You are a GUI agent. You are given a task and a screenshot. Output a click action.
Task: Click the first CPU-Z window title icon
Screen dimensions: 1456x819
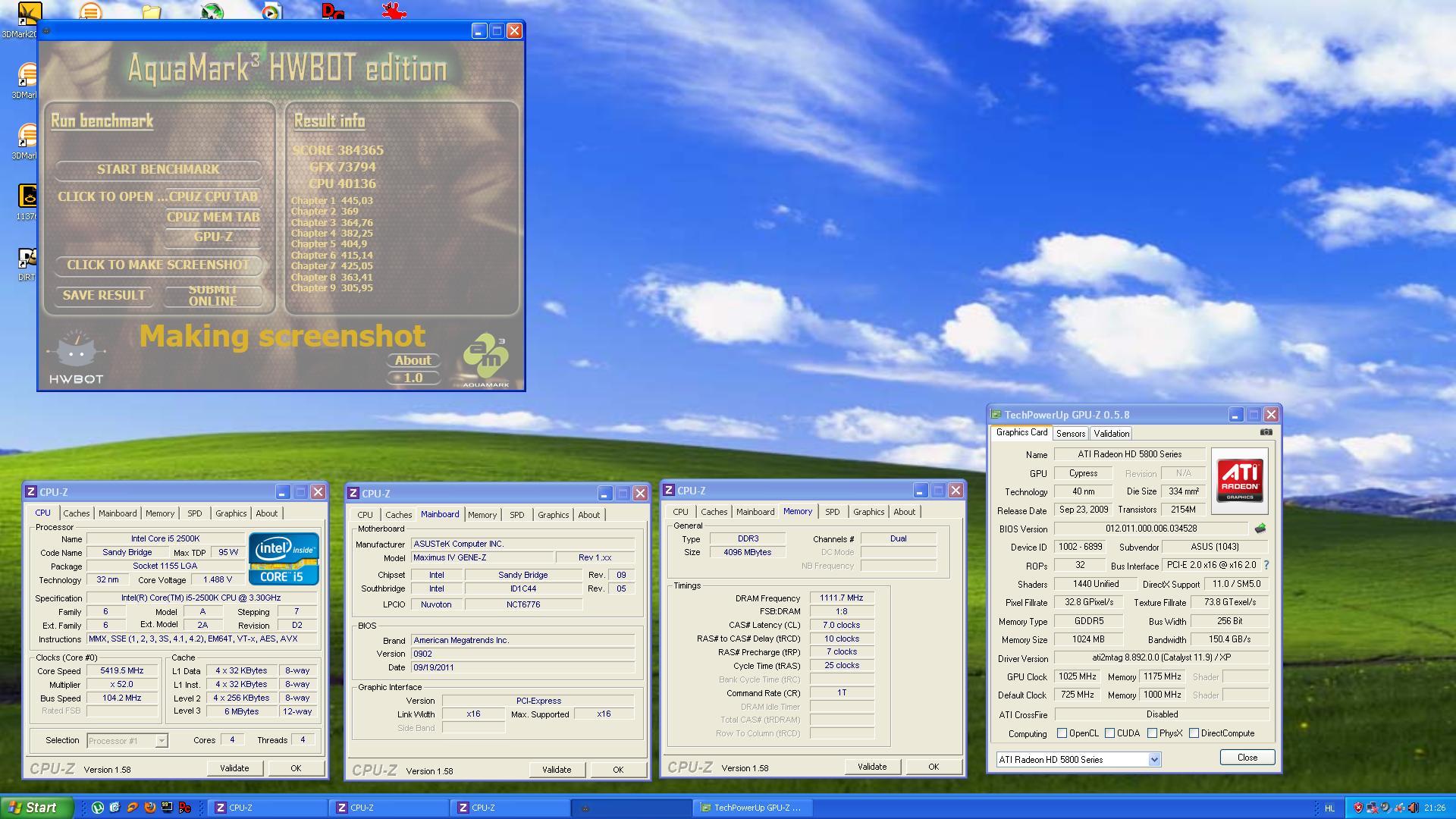31,492
